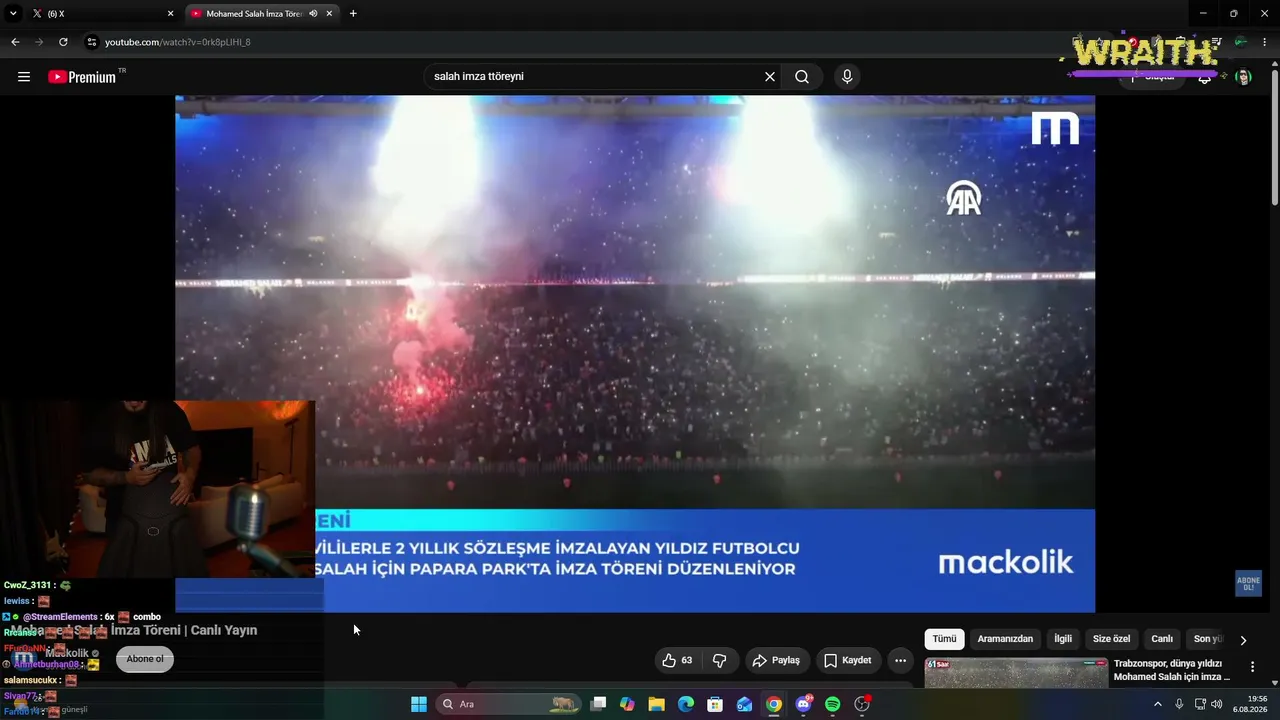Select the Tümü filter chip
The width and height of the screenshot is (1280, 720).
point(944,639)
